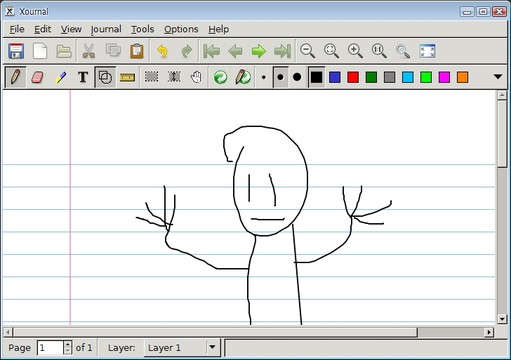This screenshot has height=360, width=511.
Task: Click the Page number input field
Action: click(x=50, y=348)
